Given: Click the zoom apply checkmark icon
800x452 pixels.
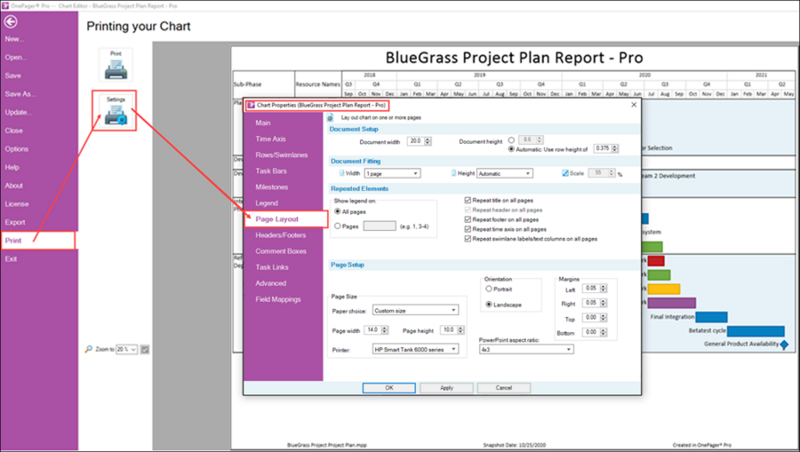Looking at the screenshot, I should point(145,349).
